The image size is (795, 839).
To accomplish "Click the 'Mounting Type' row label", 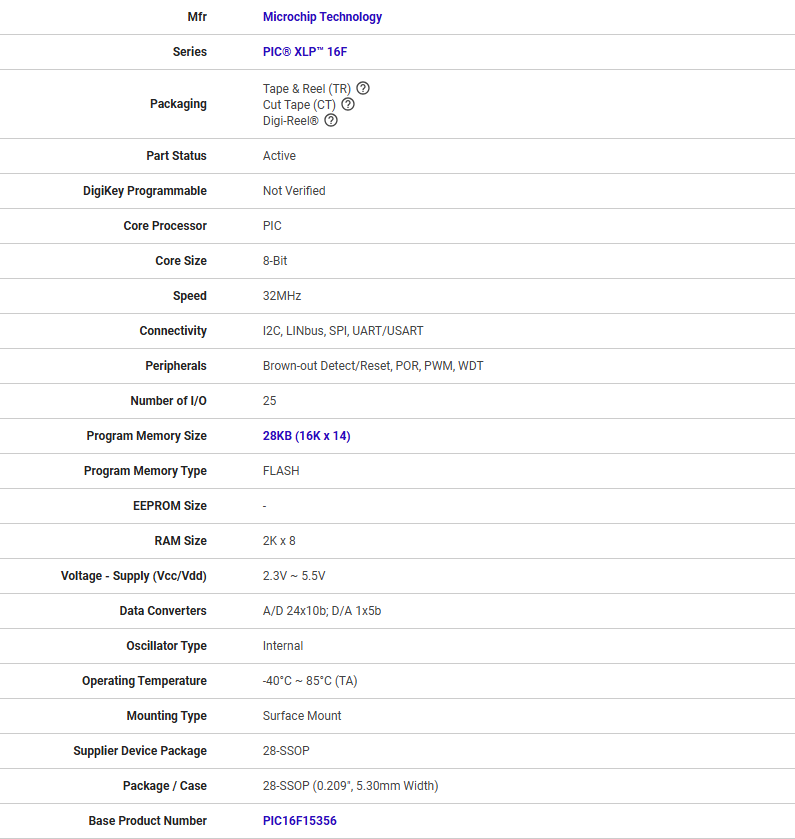I will 166,715.
